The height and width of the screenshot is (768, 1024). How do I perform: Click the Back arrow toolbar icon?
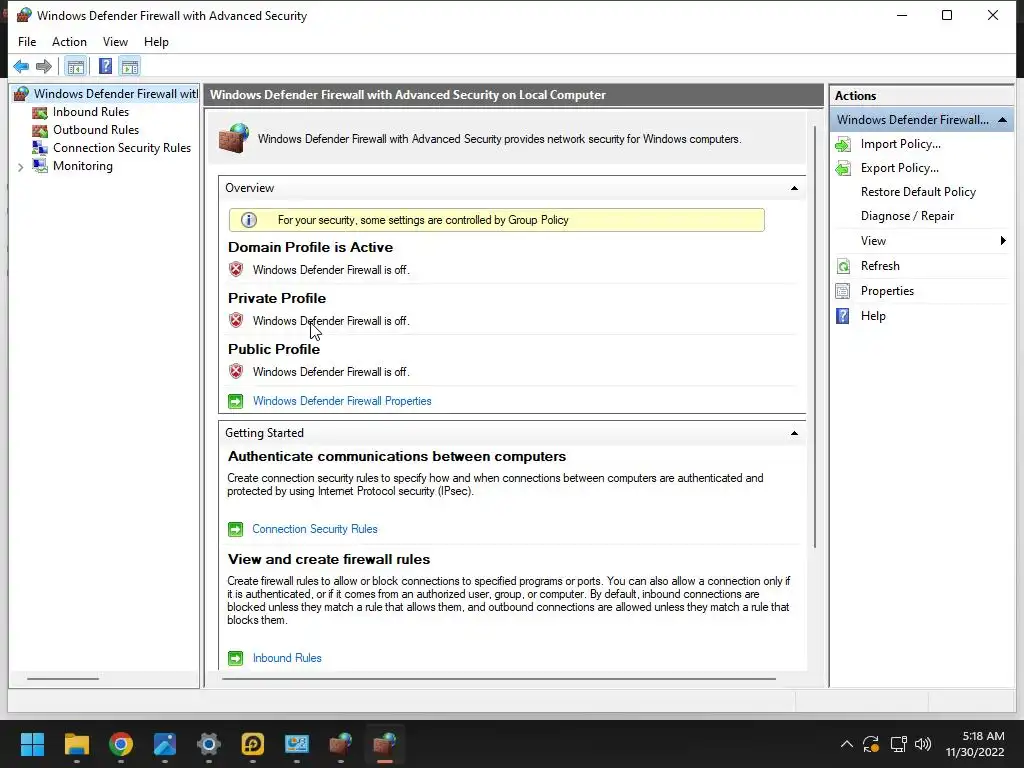(21, 67)
